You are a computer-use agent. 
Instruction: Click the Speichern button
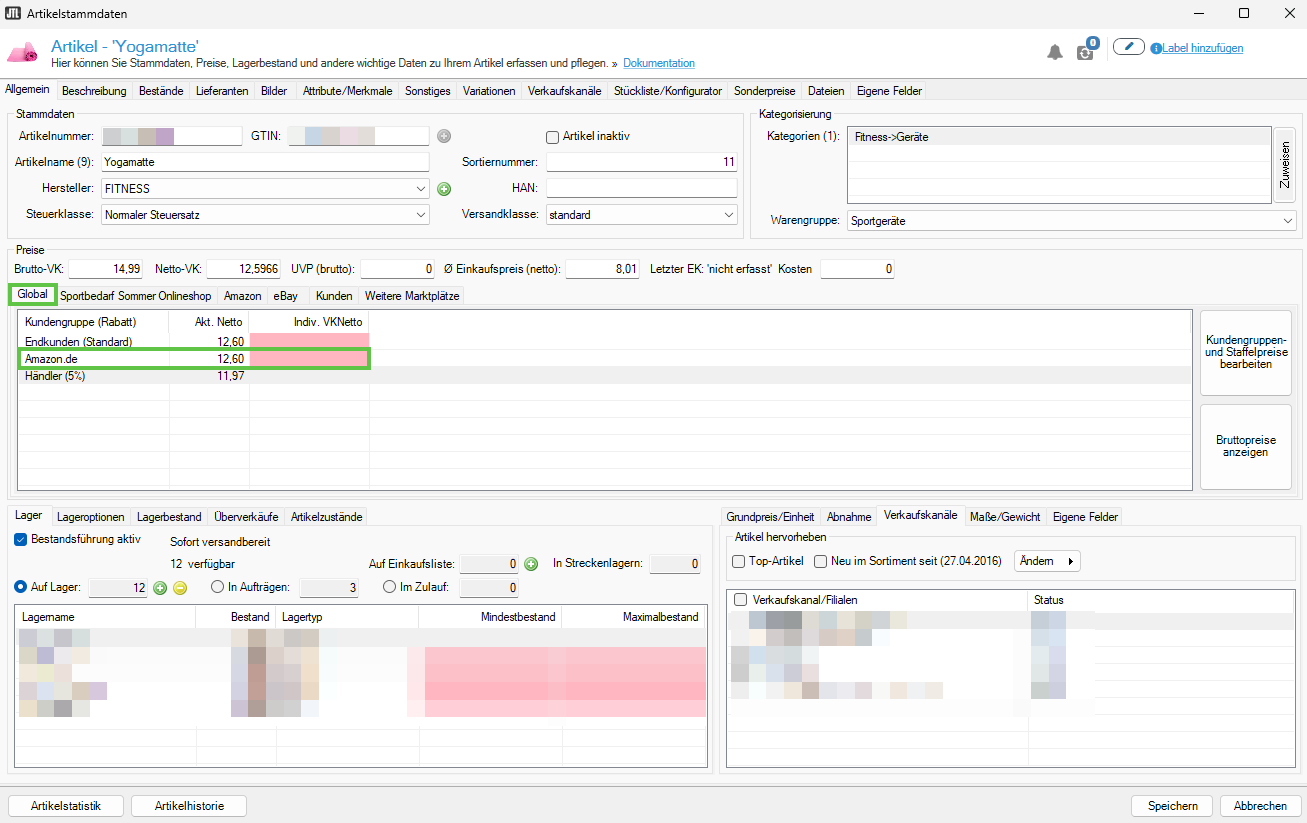(1172, 806)
